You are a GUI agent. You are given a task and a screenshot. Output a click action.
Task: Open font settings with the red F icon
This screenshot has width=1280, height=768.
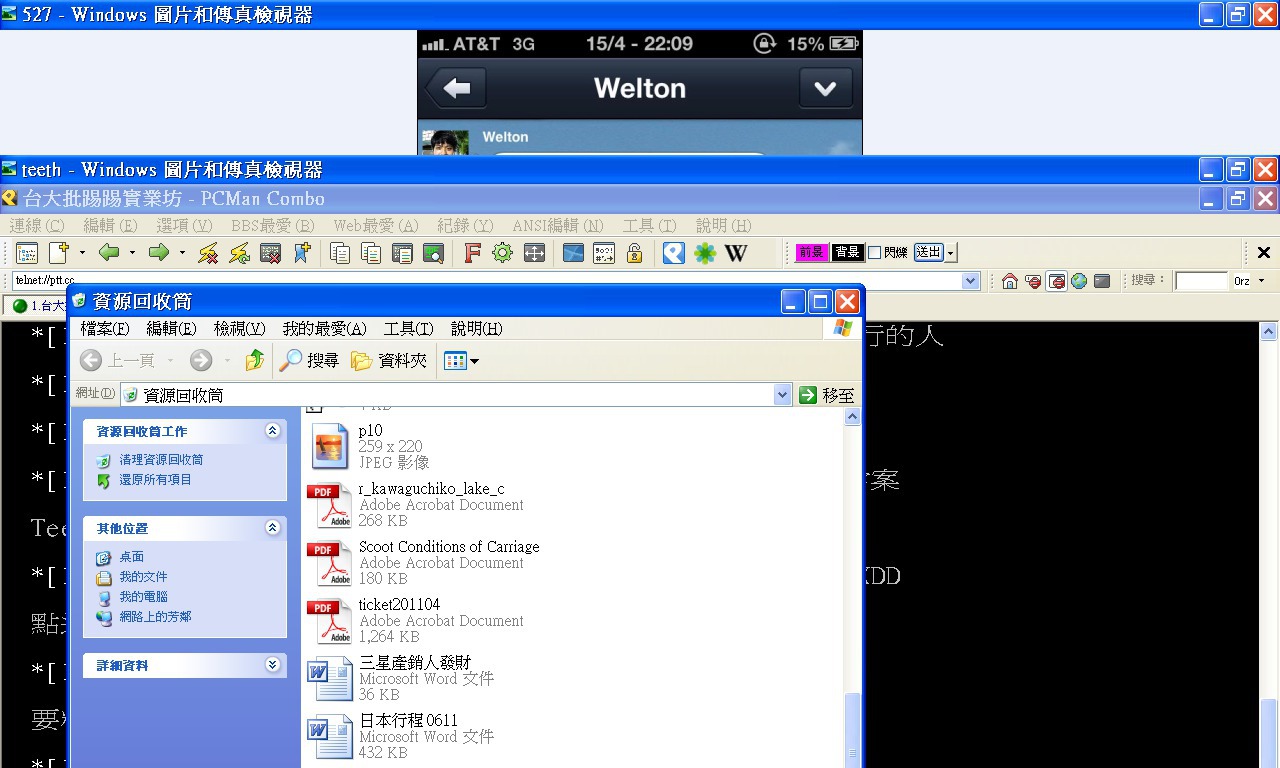472,253
